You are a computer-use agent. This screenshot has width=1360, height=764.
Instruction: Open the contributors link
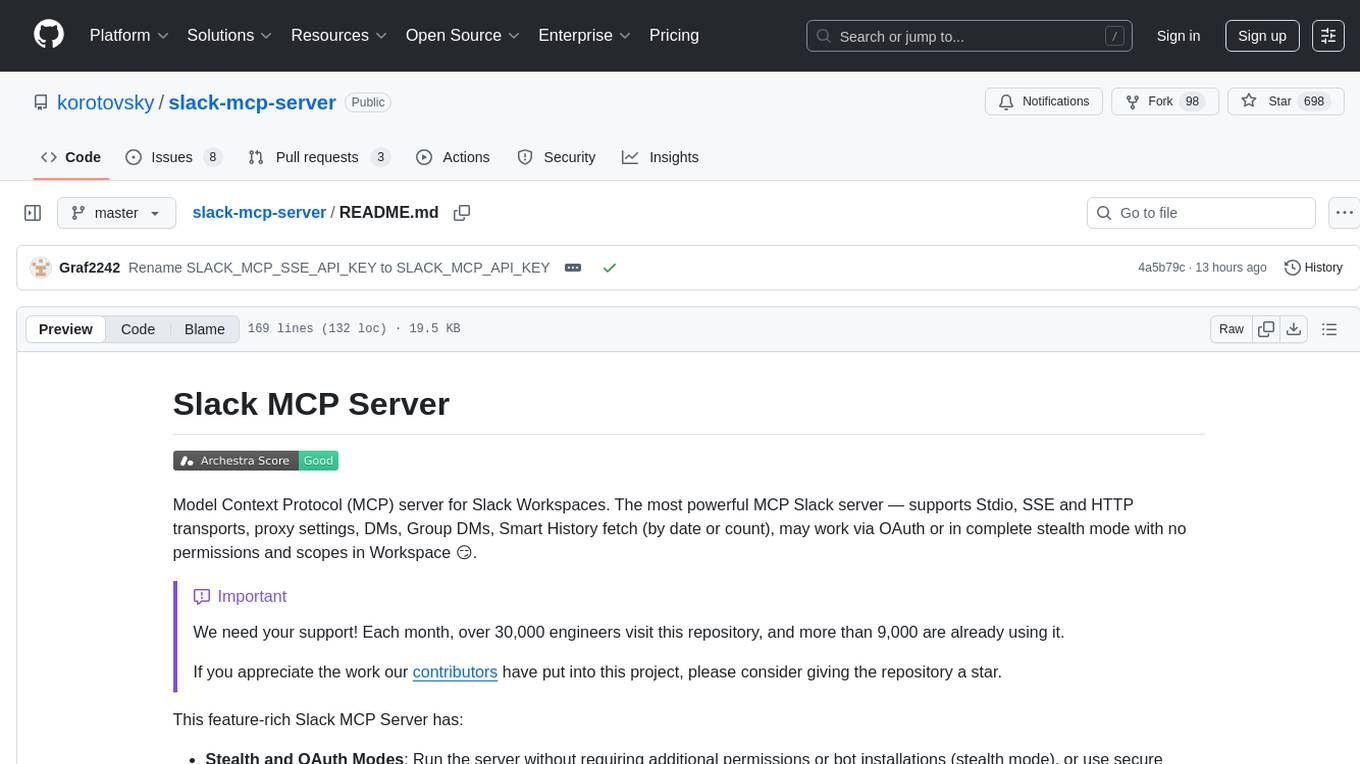pos(455,672)
